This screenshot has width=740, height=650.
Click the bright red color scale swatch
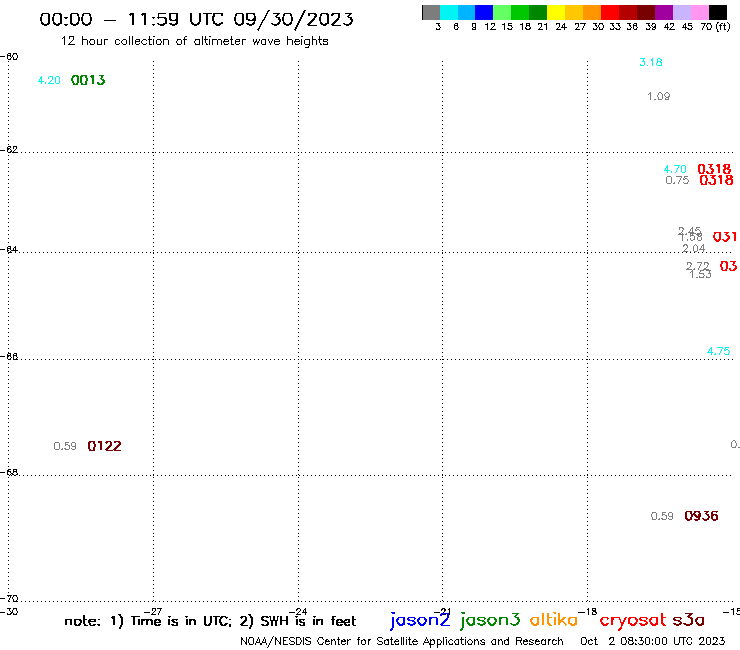pyautogui.click(x=610, y=12)
